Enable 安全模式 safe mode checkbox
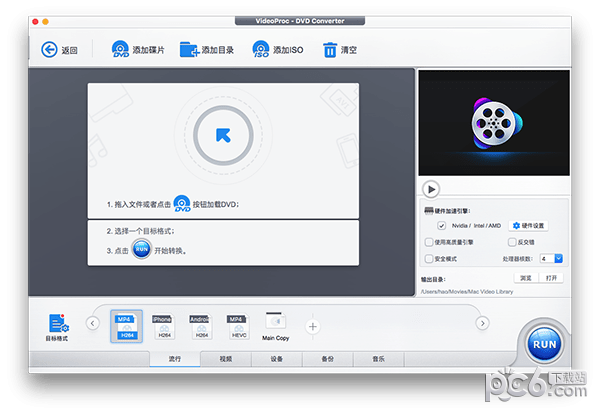This screenshot has width=600, height=414. [429, 259]
